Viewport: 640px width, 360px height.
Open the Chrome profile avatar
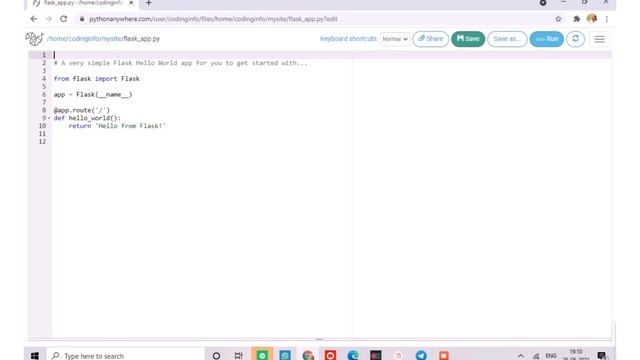coord(592,18)
